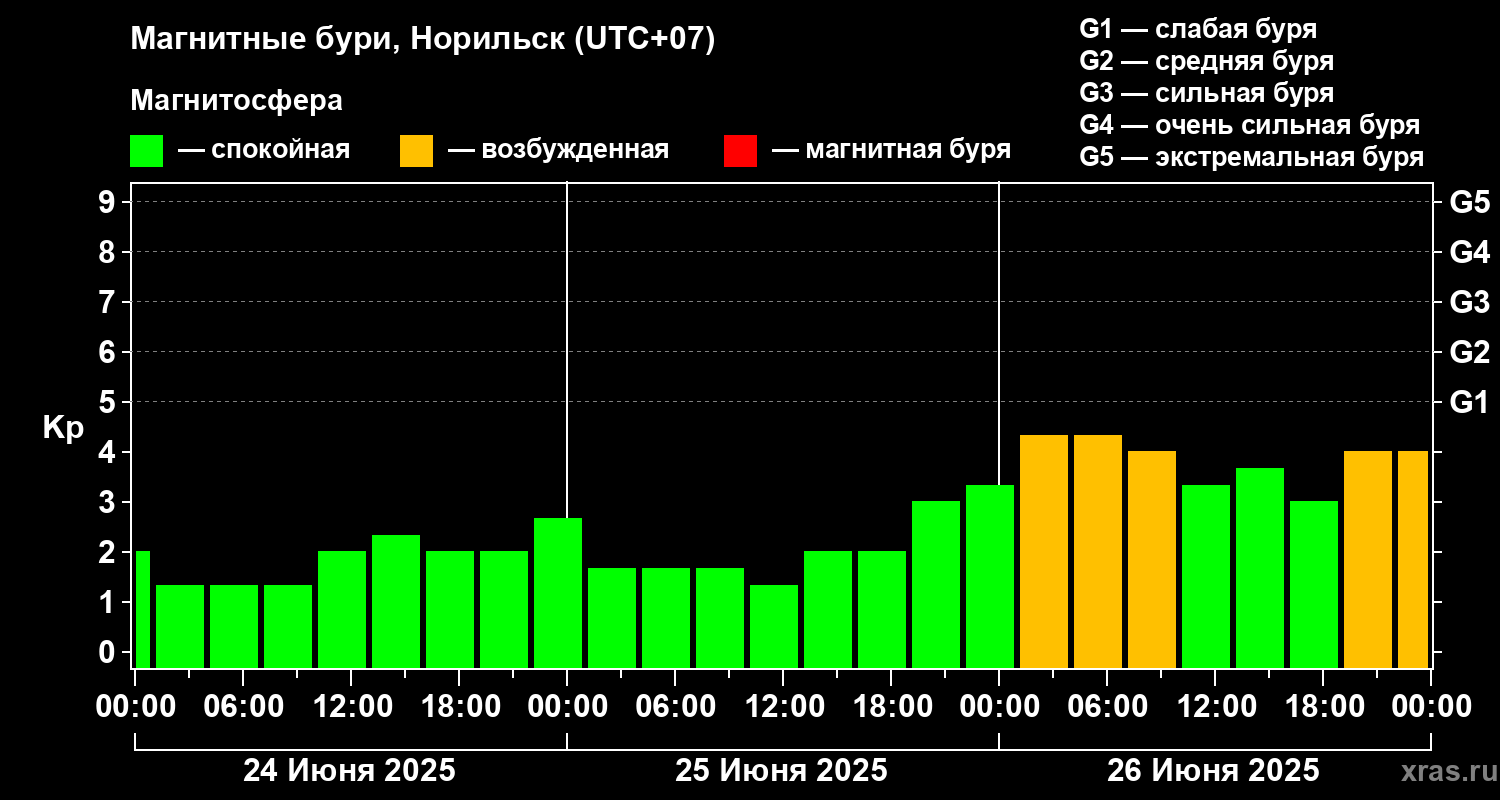Click the "26 Июня 2025" date label
1500x800 pixels.
click(x=1214, y=771)
